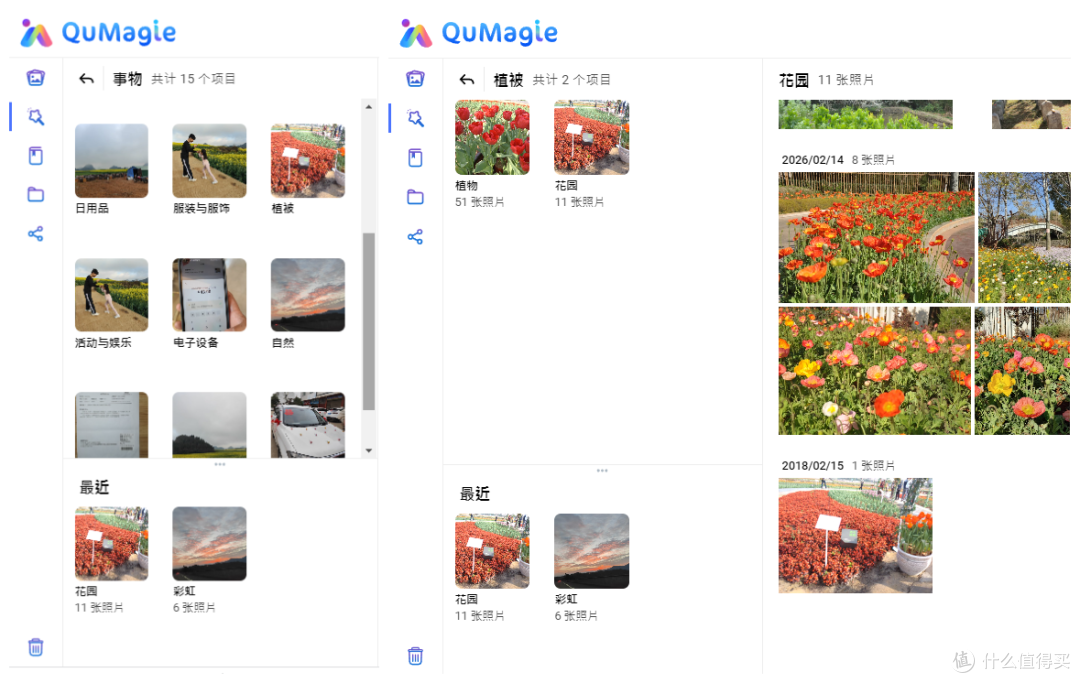Open the trash bin in left window sidebar
The image size is (1080, 683).
pyautogui.click(x=36, y=647)
